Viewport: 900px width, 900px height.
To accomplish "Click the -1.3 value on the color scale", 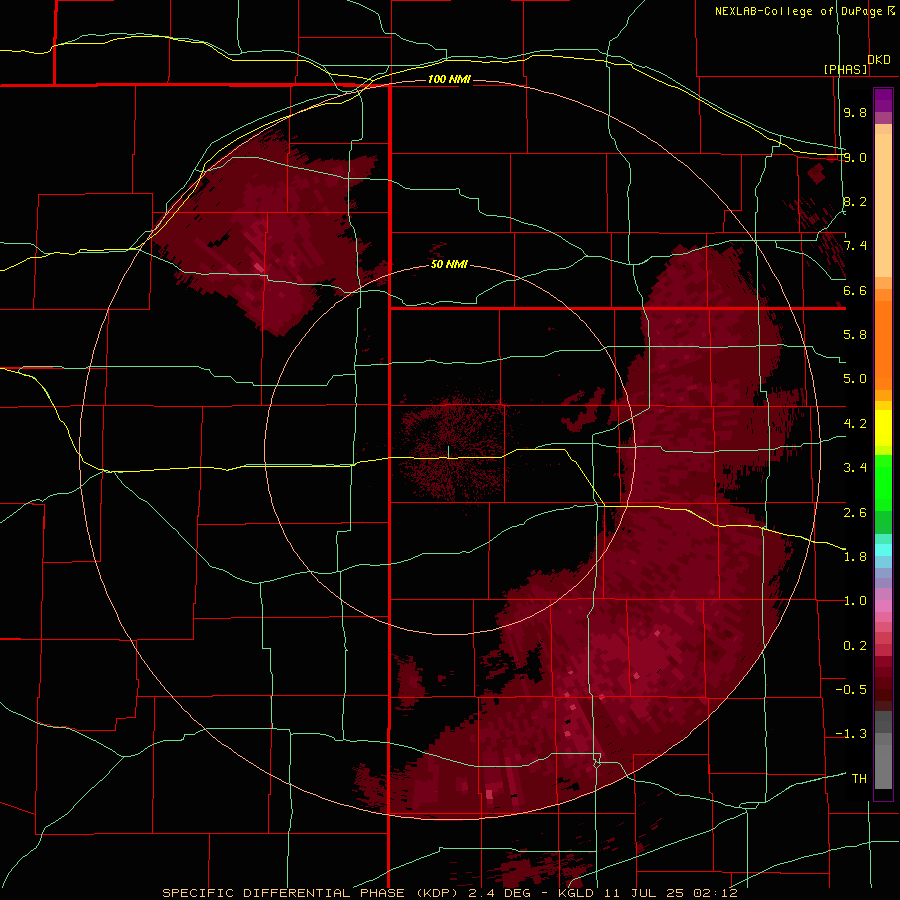I will 851,734.
